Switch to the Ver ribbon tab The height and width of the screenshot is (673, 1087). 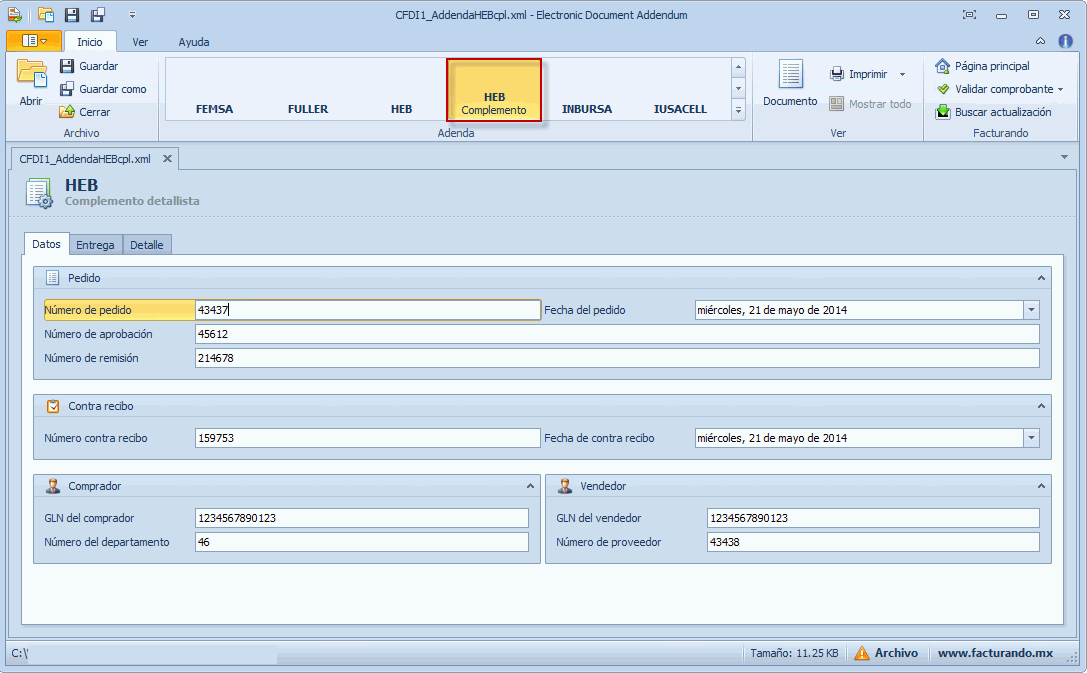(140, 42)
